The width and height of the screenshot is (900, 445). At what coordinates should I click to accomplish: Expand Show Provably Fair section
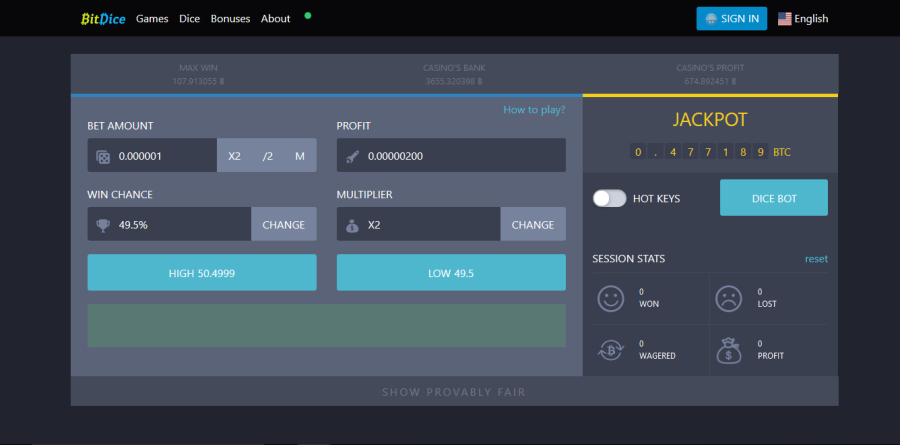coord(454,392)
